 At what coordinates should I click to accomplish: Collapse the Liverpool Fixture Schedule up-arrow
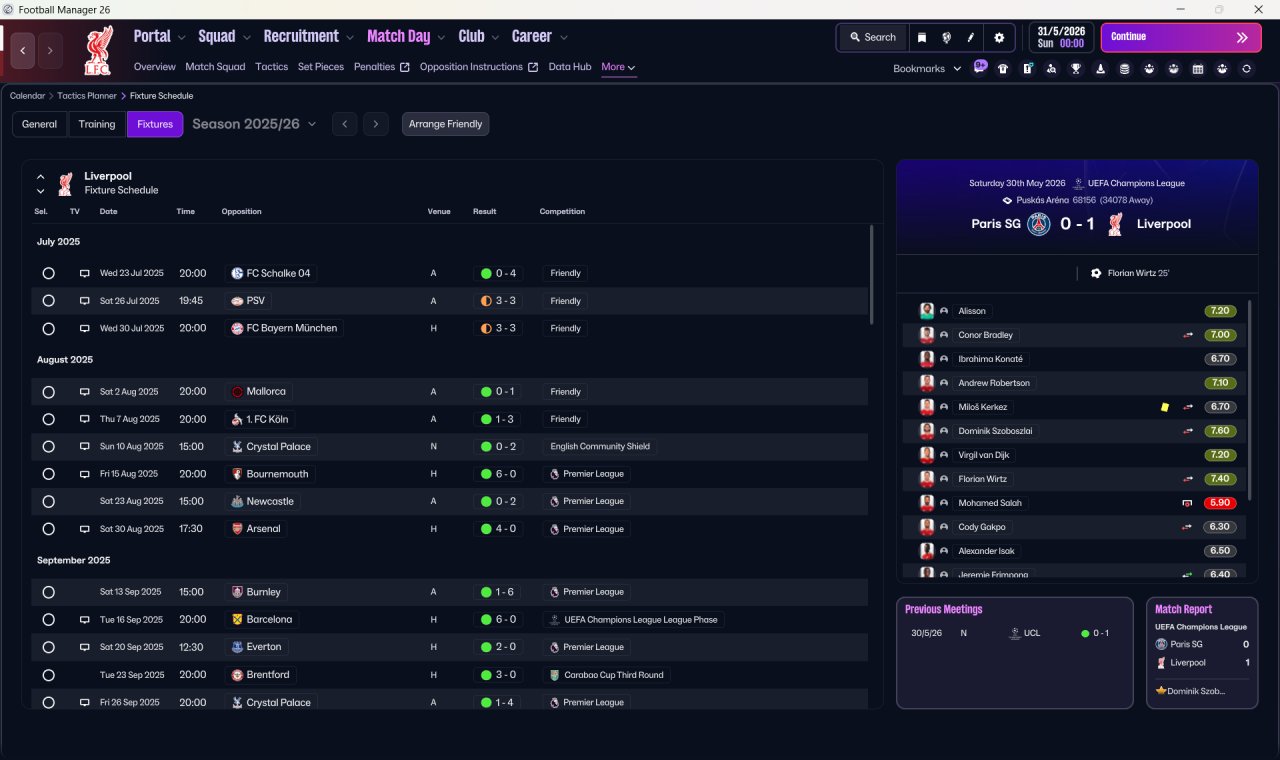41,177
